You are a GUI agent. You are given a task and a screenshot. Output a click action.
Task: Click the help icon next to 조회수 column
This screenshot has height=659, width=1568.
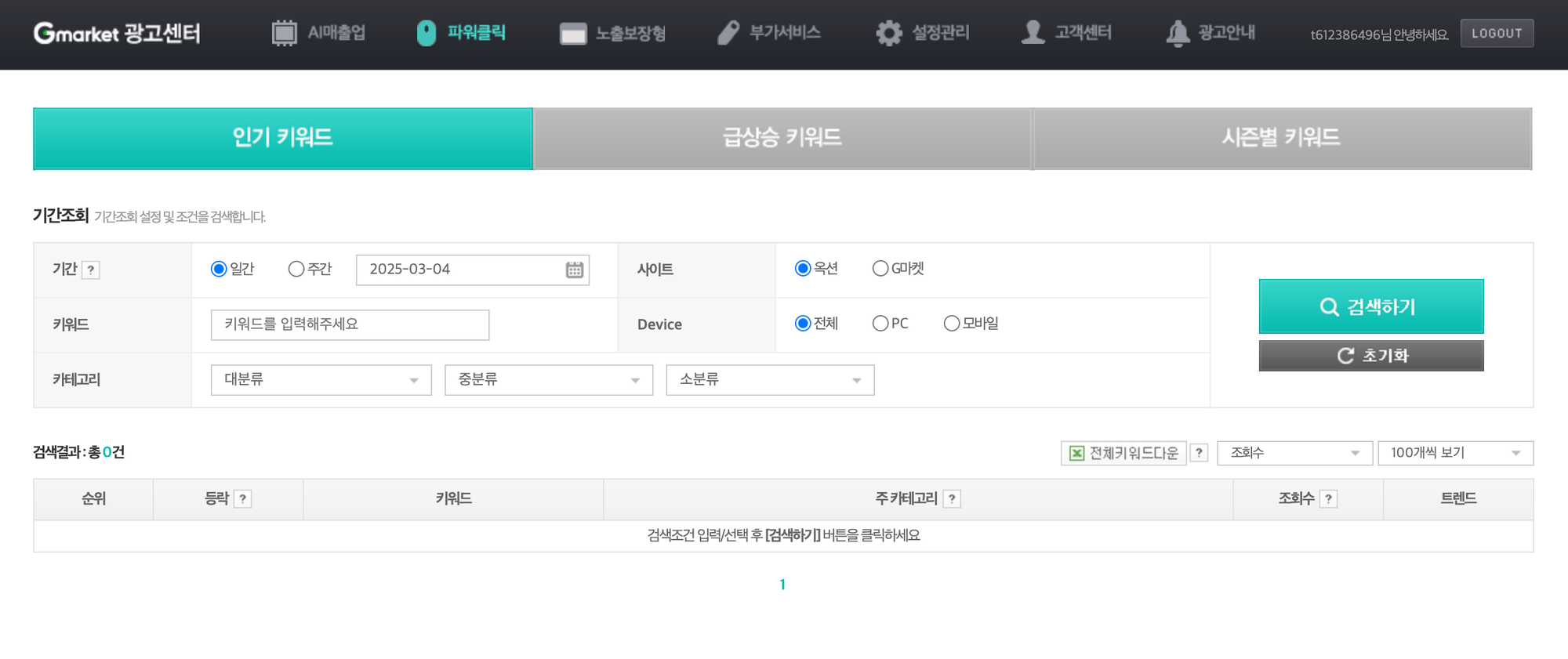[x=1328, y=499]
